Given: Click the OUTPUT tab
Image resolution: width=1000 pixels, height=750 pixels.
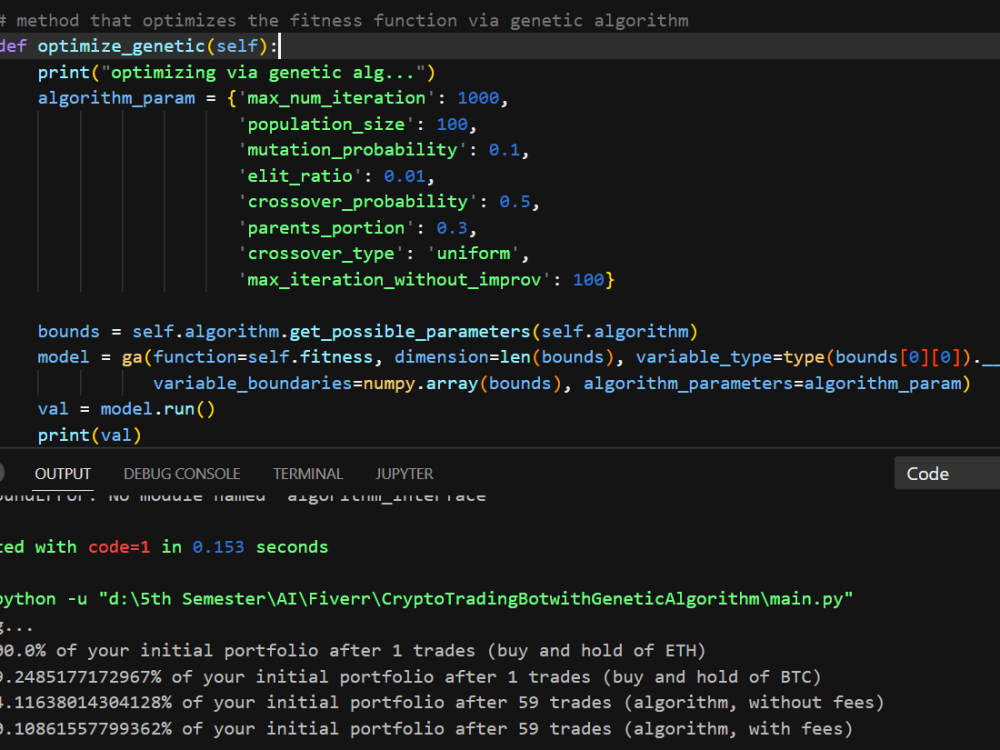Looking at the screenshot, I should pos(62,473).
